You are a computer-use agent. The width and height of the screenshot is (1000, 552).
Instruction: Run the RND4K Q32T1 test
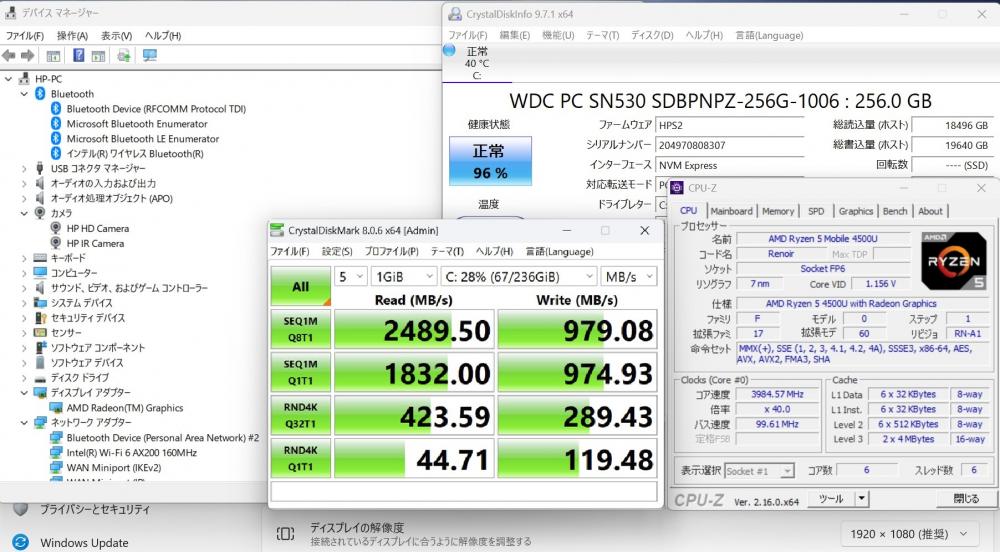(300, 415)
